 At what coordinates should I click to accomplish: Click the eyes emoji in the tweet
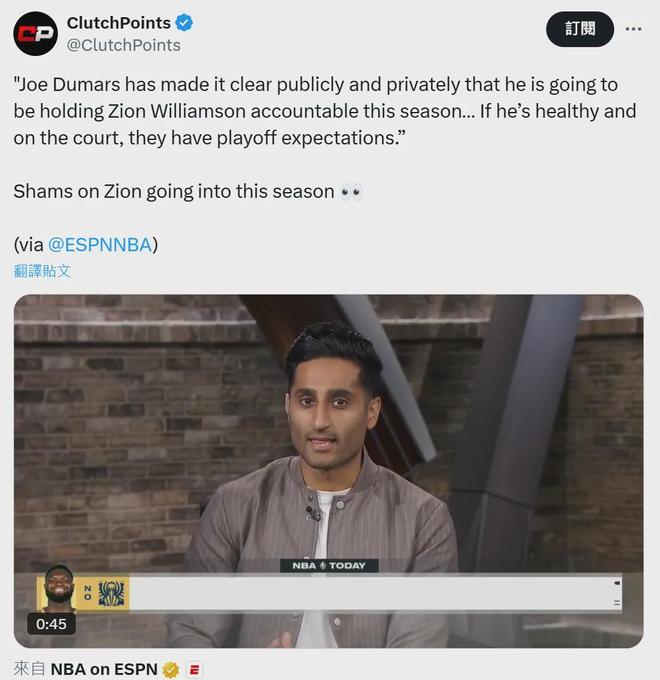pyautogui.click(x=351, y=192)
